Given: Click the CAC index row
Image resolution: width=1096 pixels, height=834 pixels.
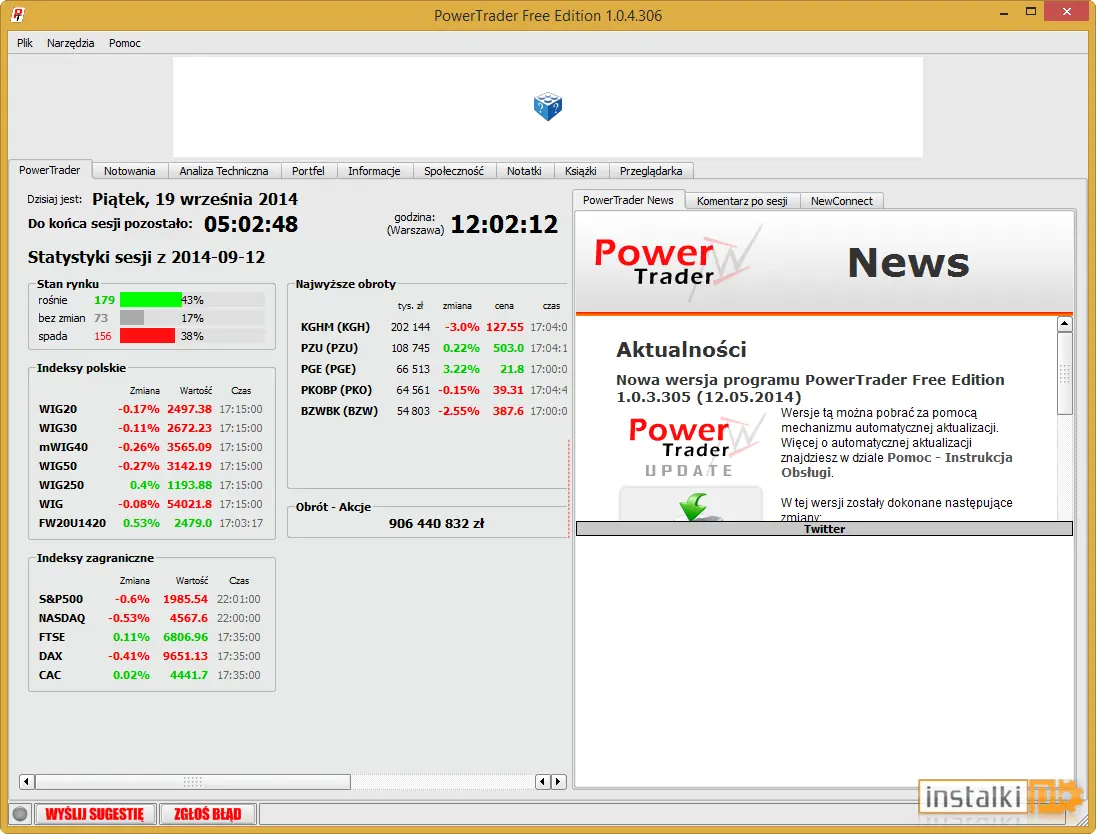Looking at the screenshot, I should [x=150, y=675].
